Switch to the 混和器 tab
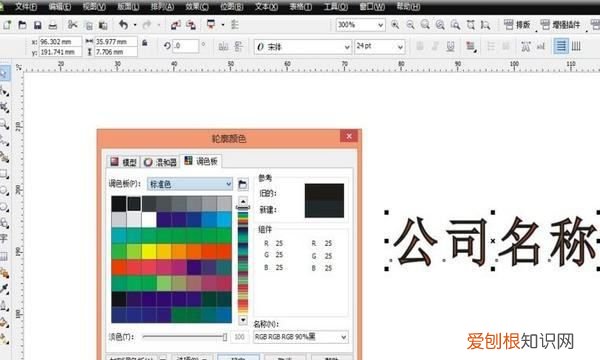The width and height of the screenshot is (600, 360). click(x=160, y=162)
